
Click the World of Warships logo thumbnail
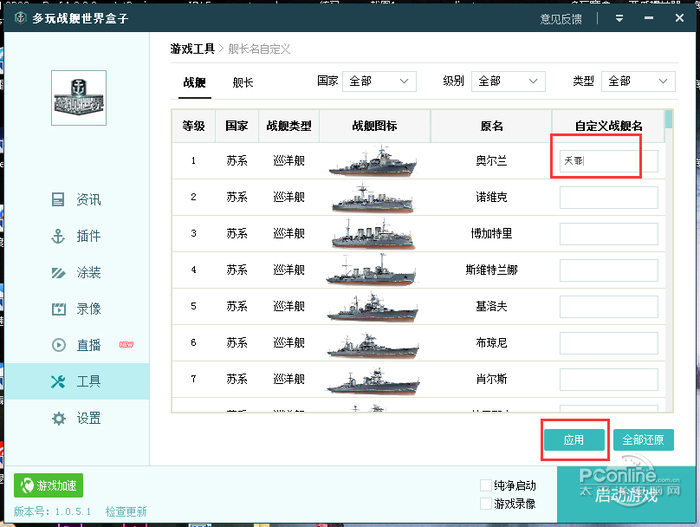tap(79, 98)
